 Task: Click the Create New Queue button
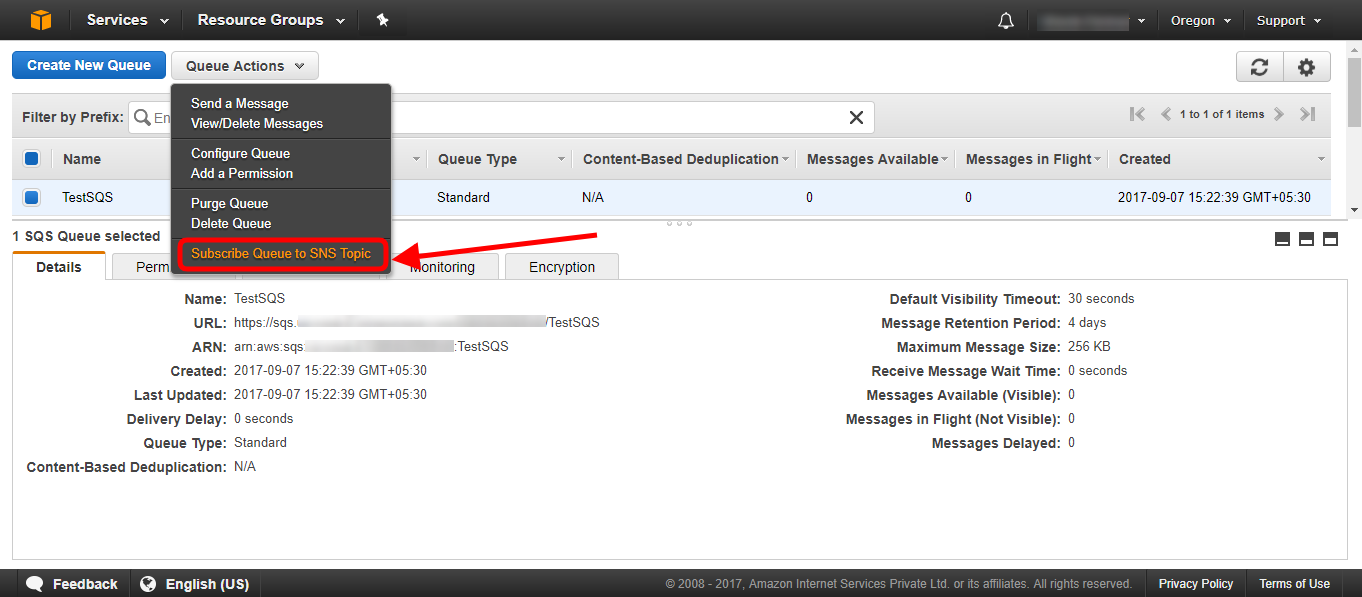(89, 65)
